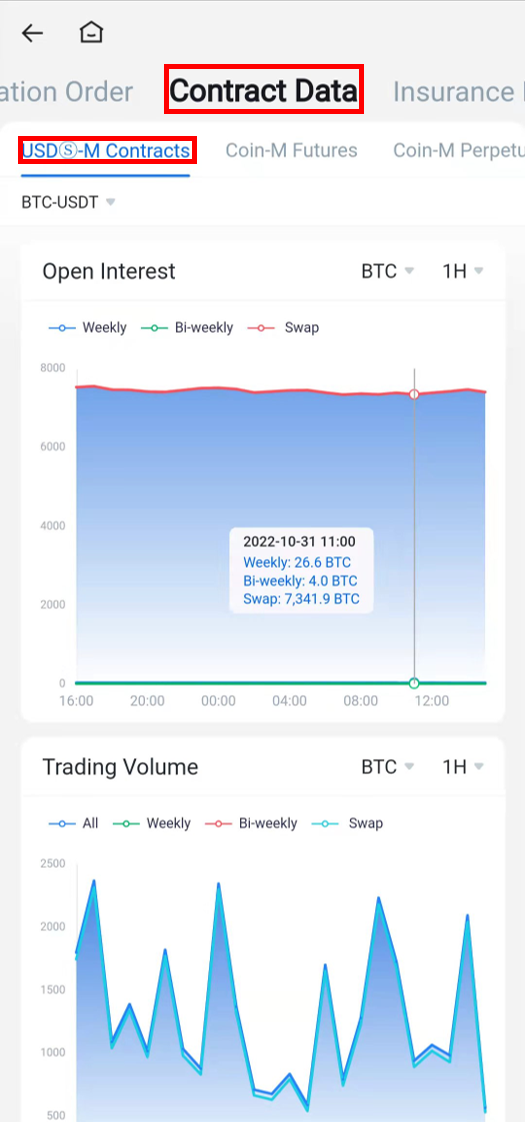This screenshot has height=1122, width=525.
Task: Select USDⓈ-M Contracts tab
Action: coord(106,151)
